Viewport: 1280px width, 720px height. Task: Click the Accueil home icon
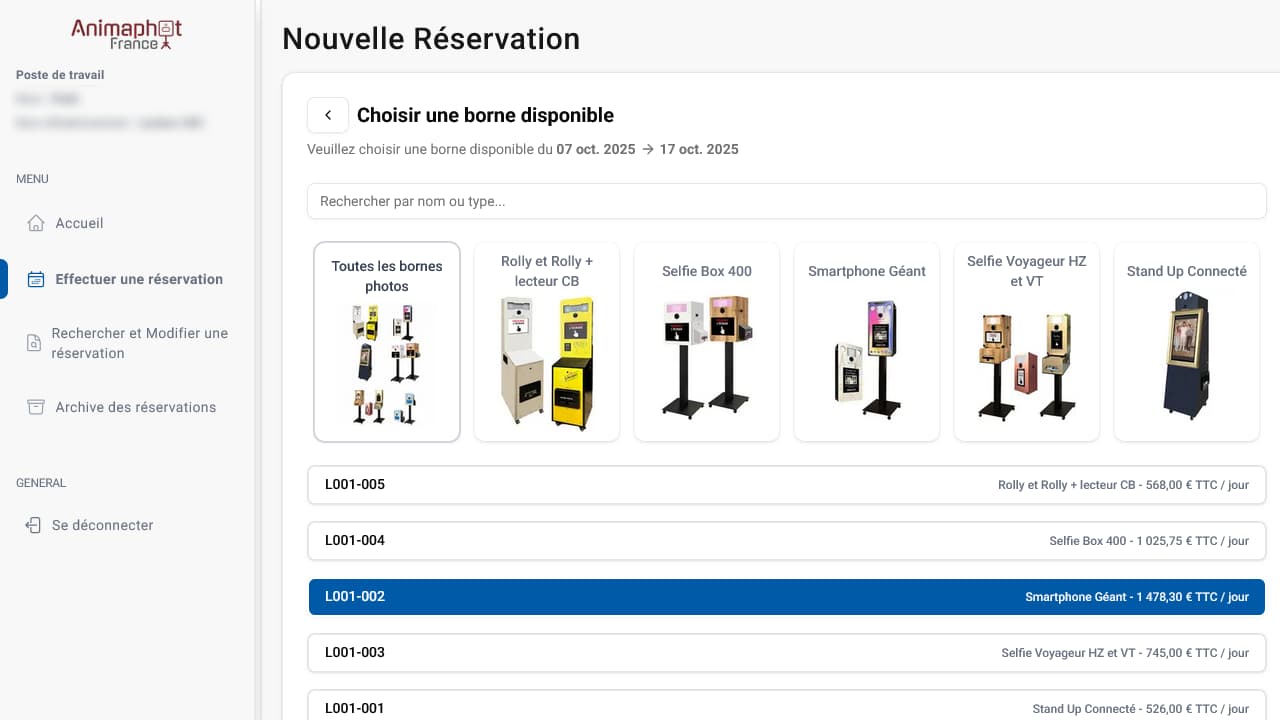point(36,223)
